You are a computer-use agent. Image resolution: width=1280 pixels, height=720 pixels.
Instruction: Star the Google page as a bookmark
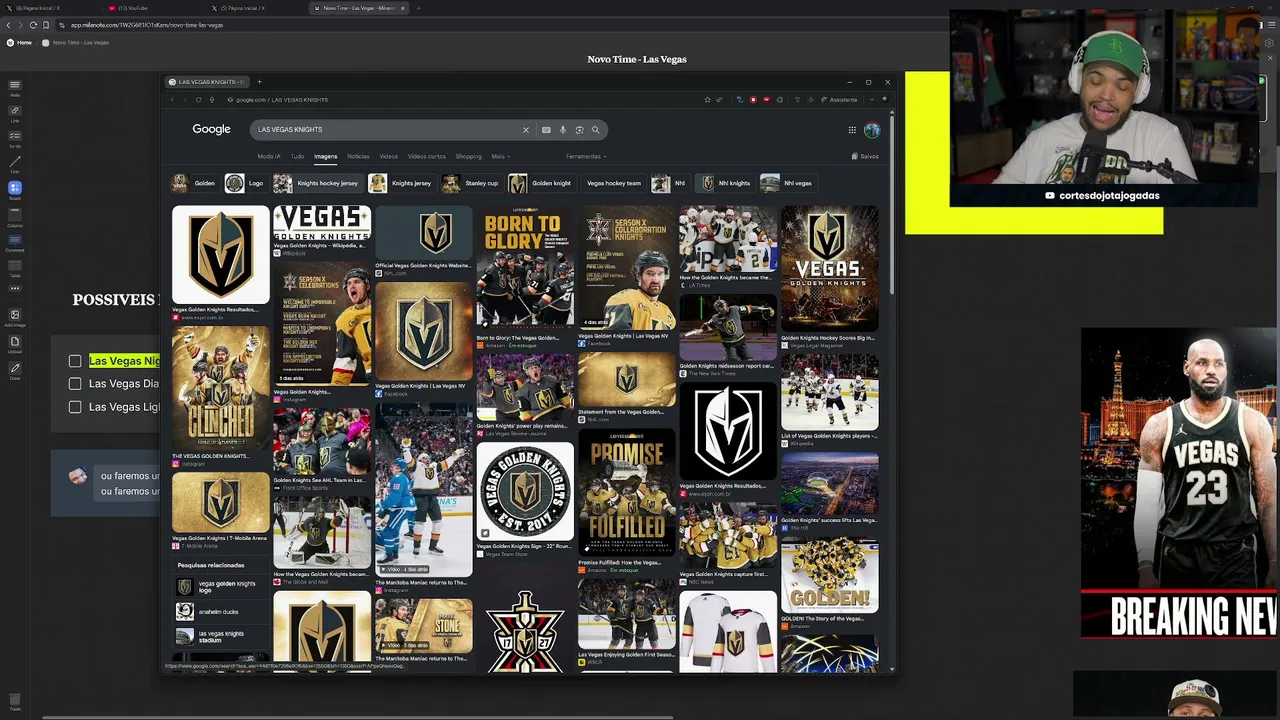(x=707, y=100)
